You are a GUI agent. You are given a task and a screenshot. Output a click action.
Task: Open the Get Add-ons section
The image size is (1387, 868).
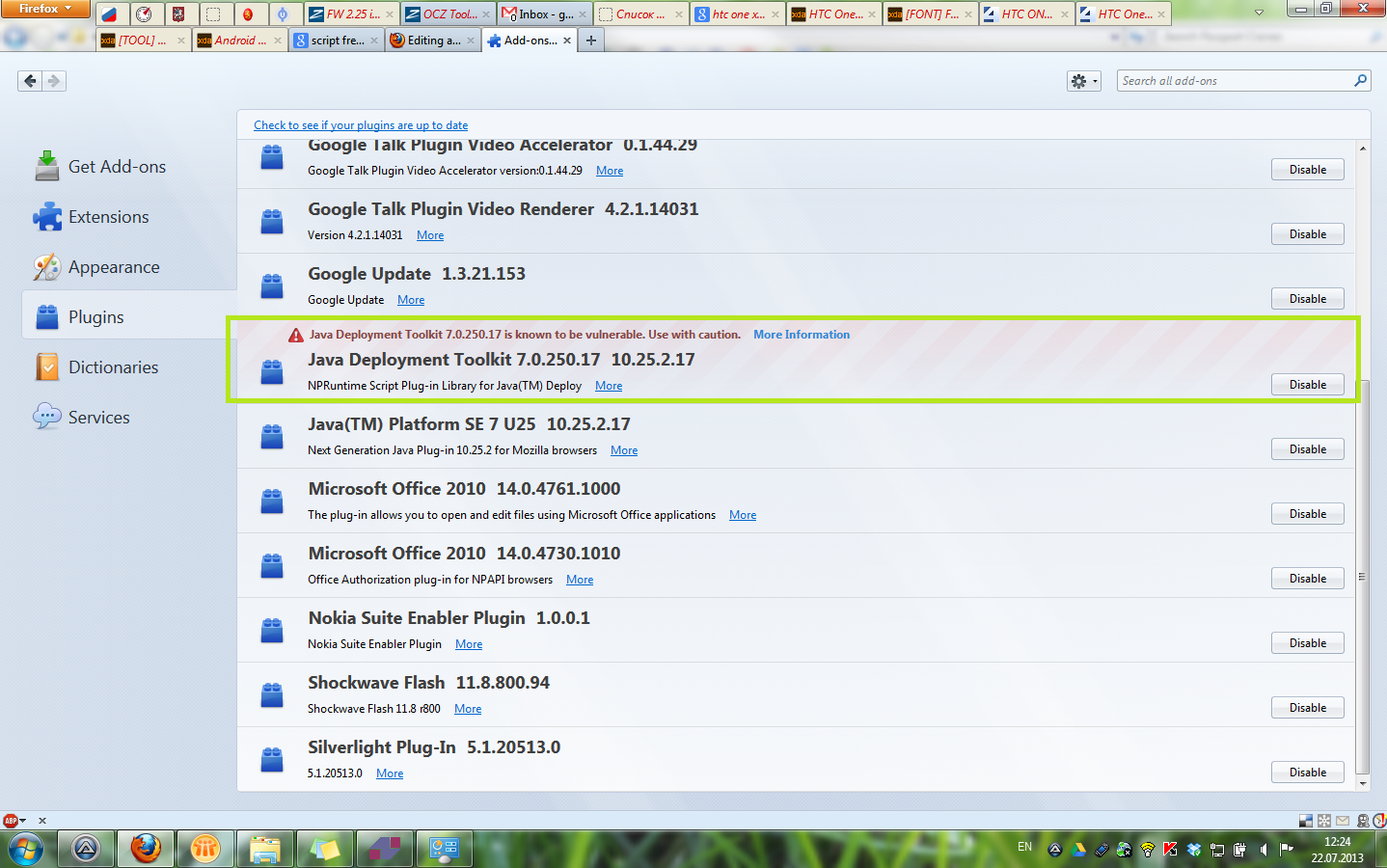coord(129,167)
